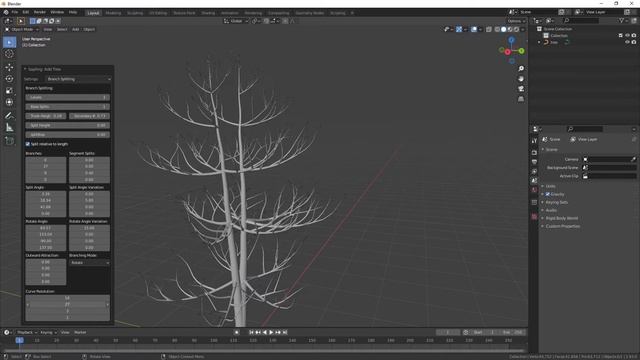
Task: Enable Split relative to length checkbox
Action: click(x=28, y=144)
